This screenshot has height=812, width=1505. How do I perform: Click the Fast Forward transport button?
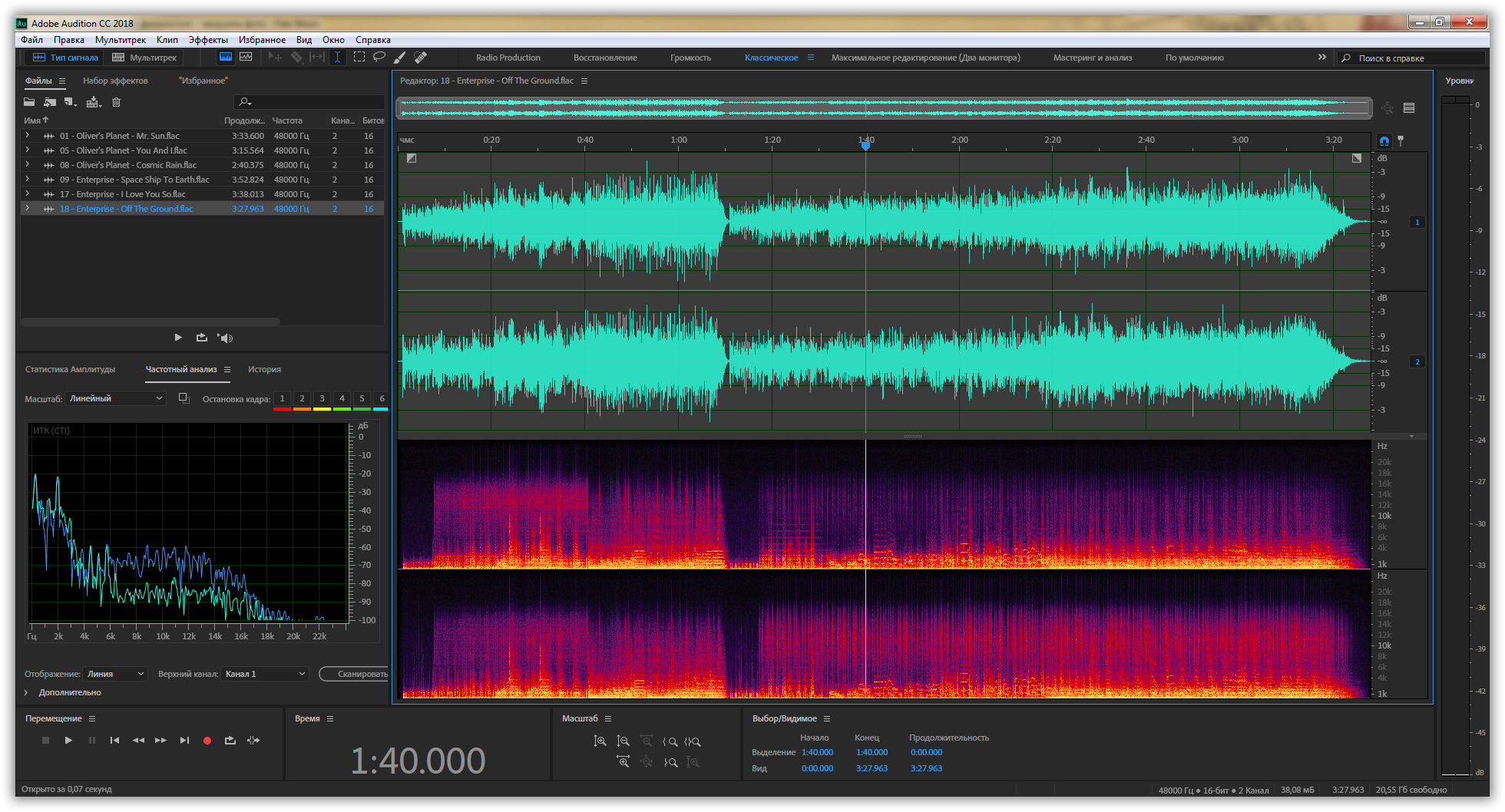[x=160, y=741]
